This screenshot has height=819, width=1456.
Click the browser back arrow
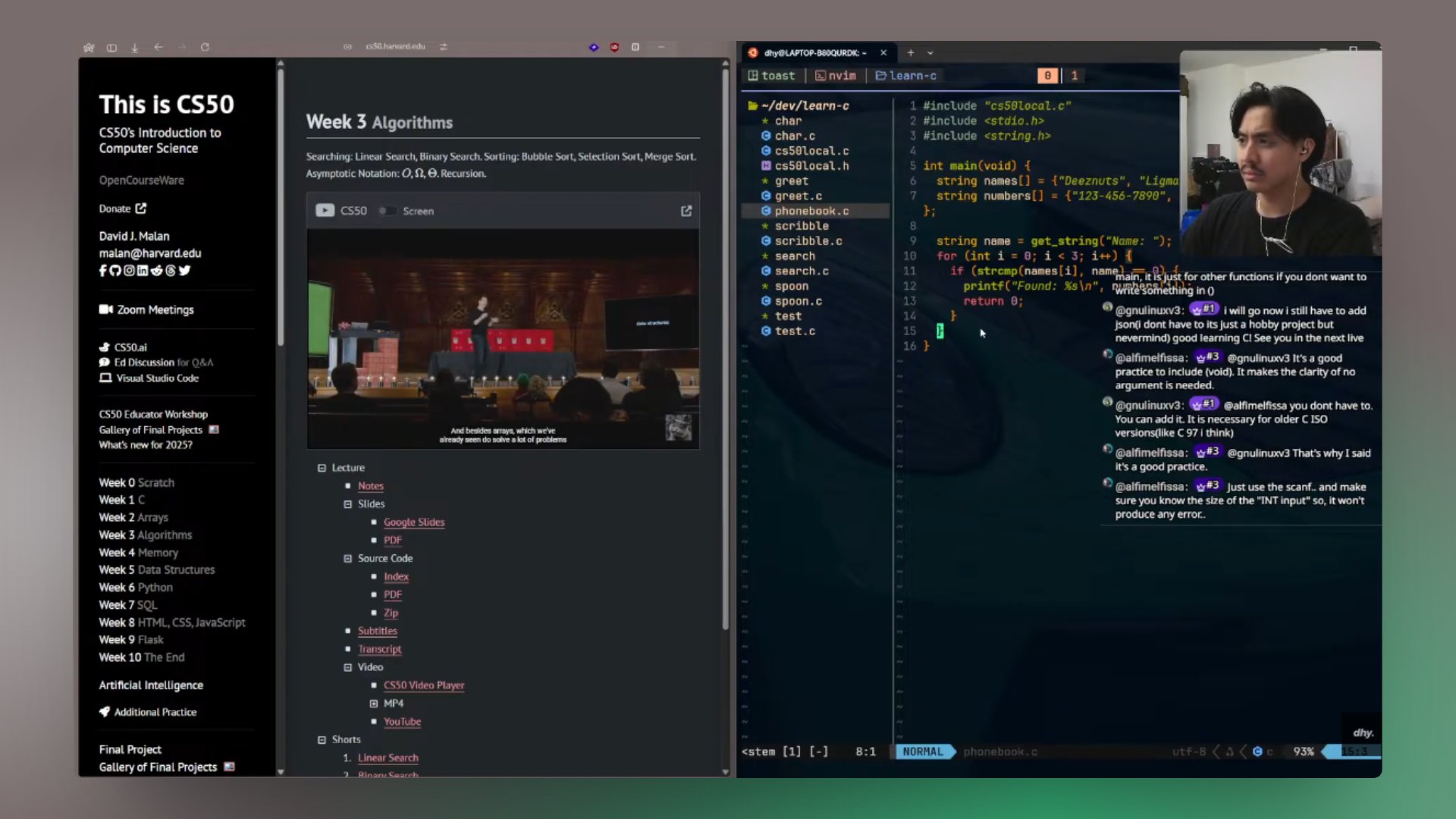click(158, 47)
